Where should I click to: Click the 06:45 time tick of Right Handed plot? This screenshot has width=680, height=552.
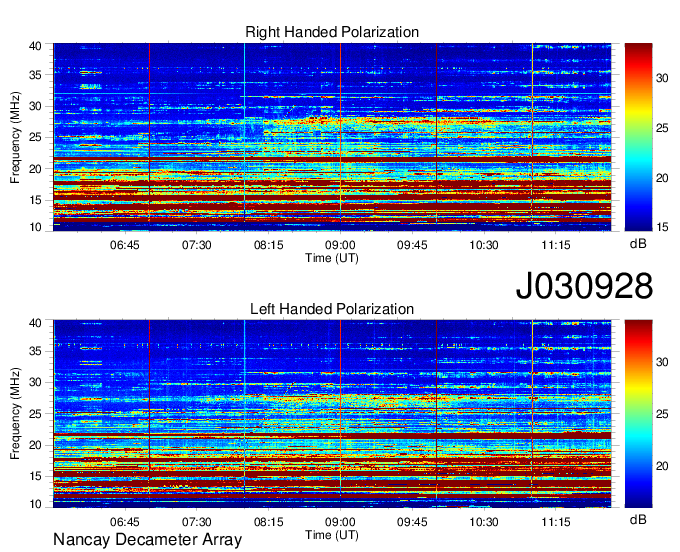click(x=124, y=245)
